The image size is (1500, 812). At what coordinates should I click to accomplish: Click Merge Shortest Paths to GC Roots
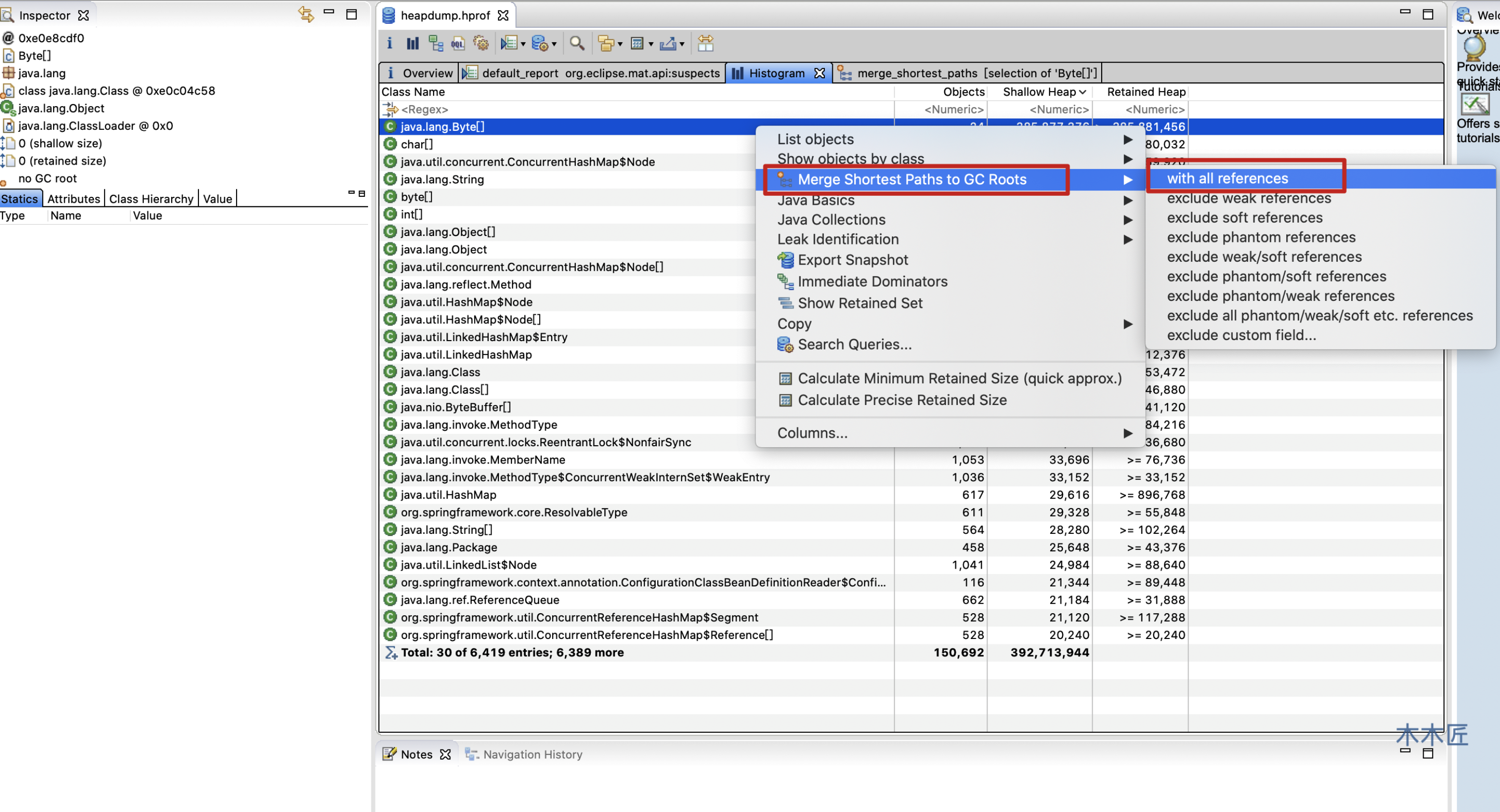click(x=912, y=179)
